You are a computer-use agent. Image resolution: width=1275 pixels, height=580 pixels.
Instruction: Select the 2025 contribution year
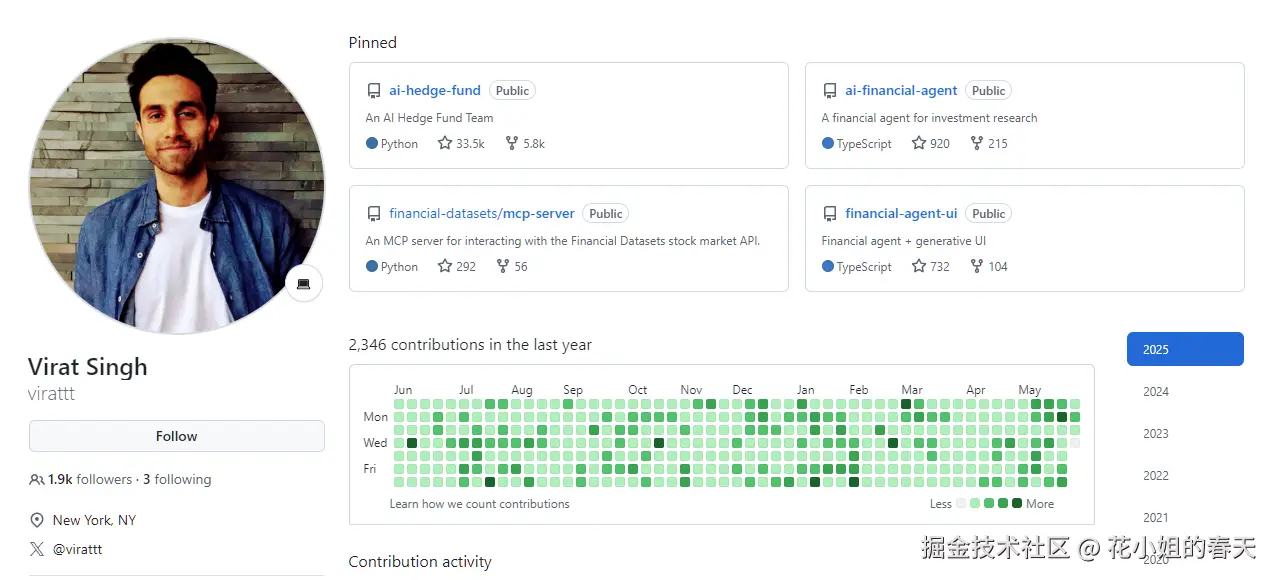(x=1185, y=349)
